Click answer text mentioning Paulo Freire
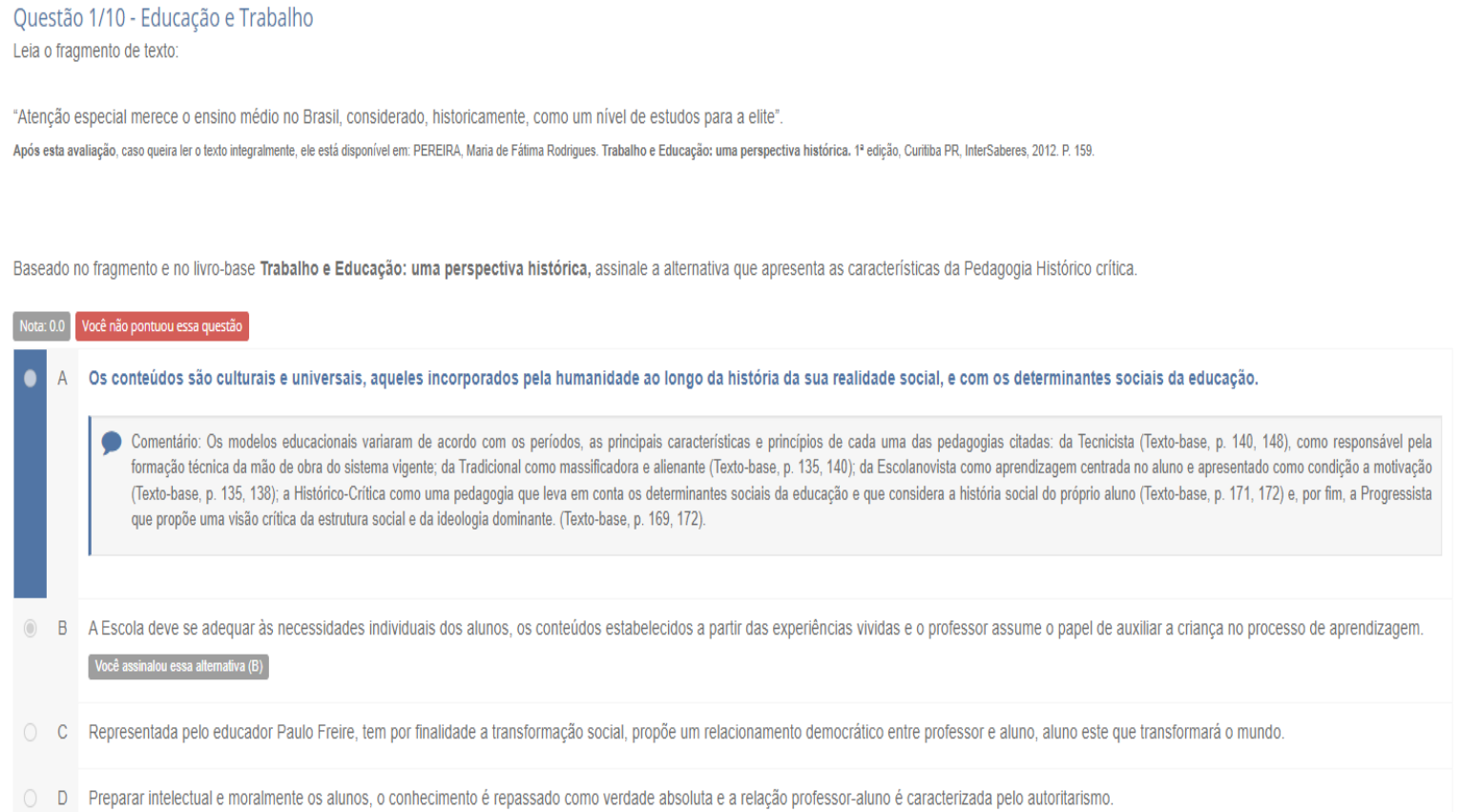 pos(686,732)
